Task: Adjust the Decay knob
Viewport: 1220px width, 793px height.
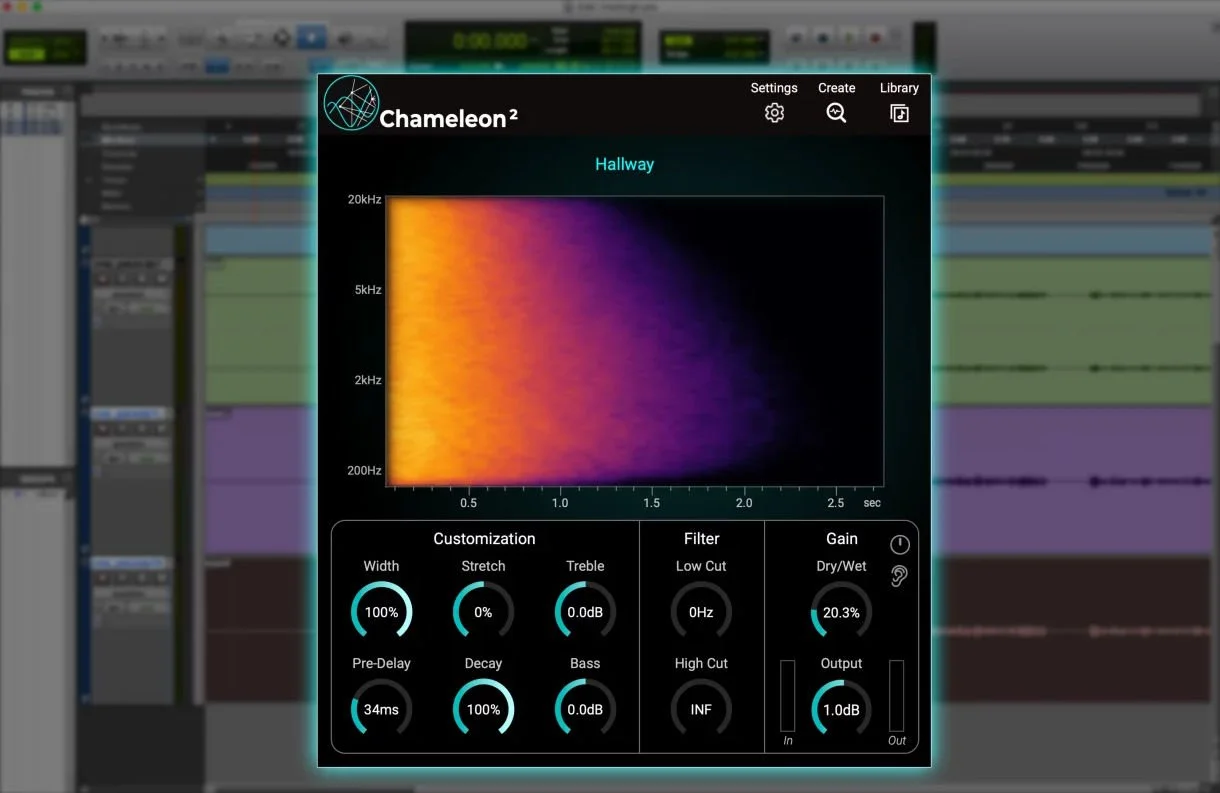Action: pyautogui.click(x=483, y=709)
